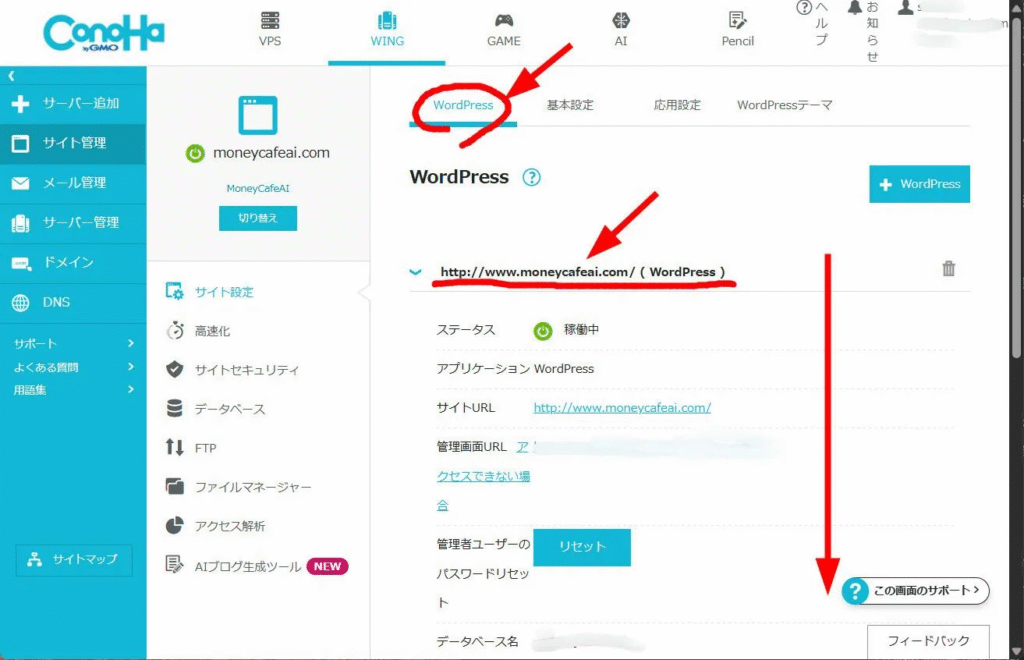The image size is (1024, 660).
Task: Open この画面のサポート help button
Action: (x=915, y=591)
